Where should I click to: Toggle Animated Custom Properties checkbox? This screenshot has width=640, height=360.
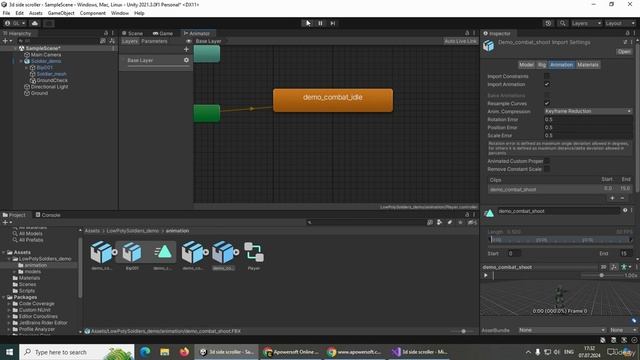547,161
